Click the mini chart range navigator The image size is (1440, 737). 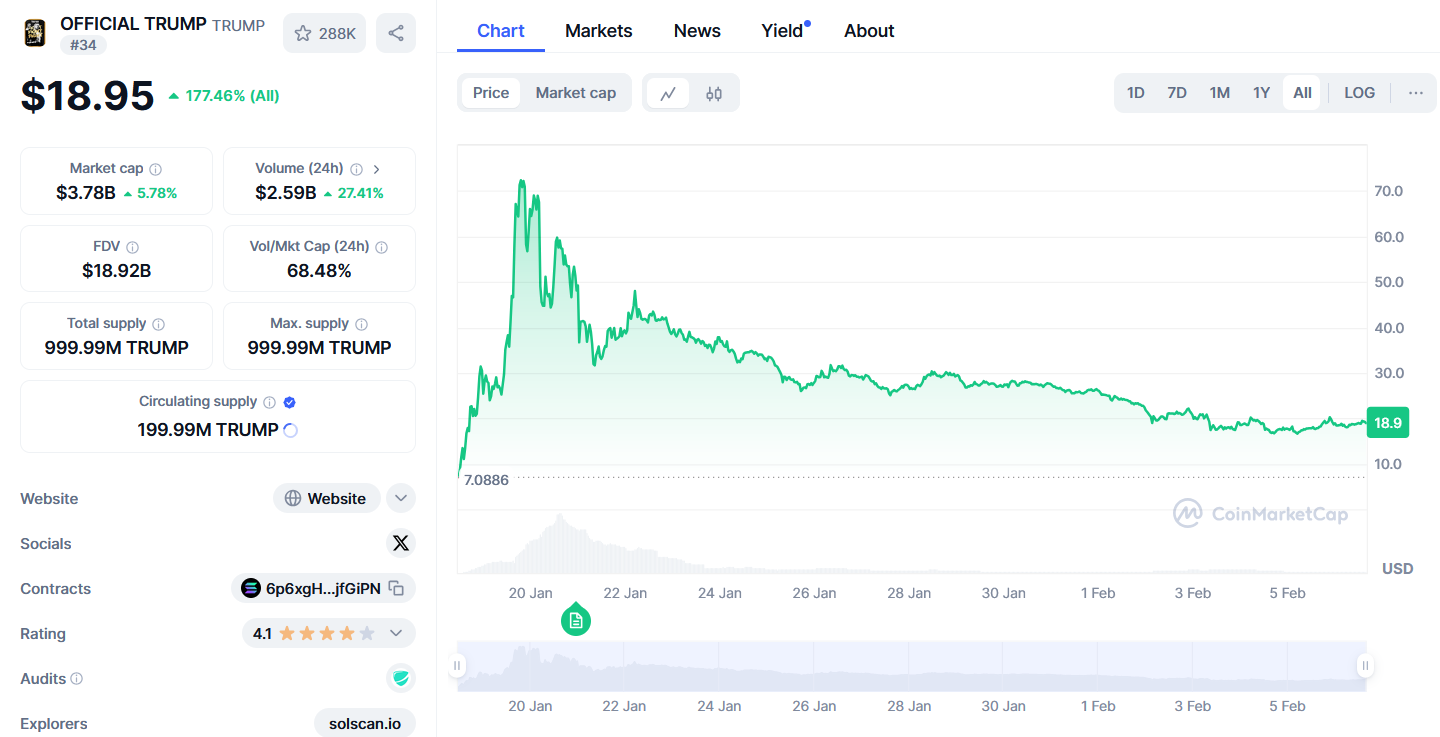tap(911, 666)
